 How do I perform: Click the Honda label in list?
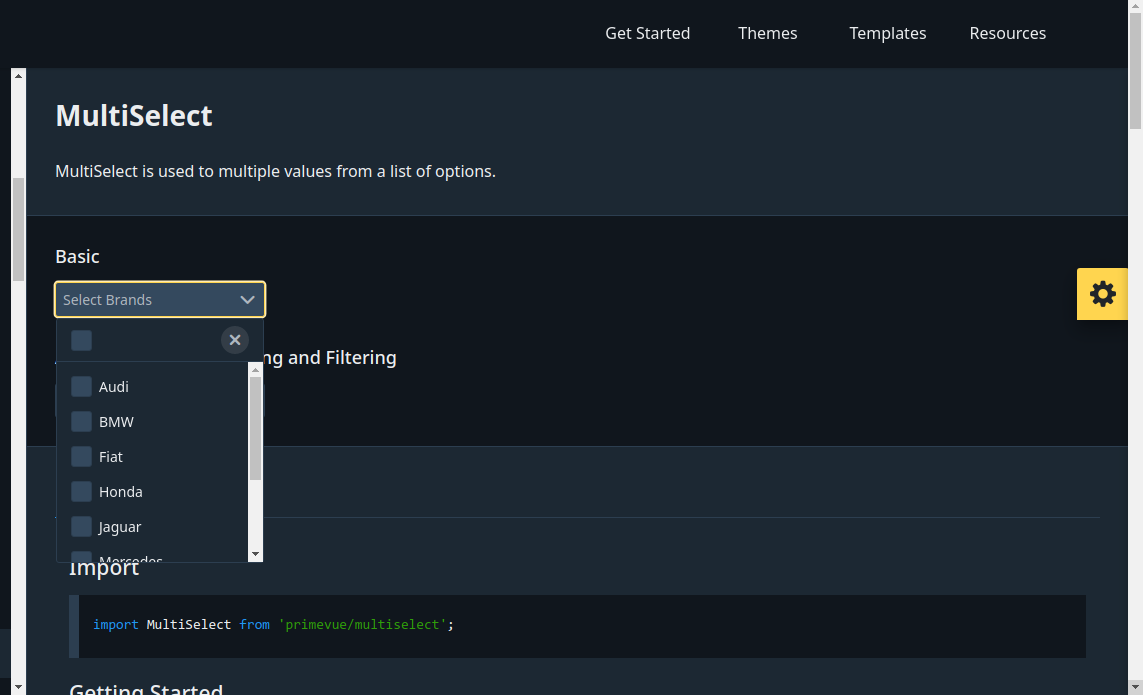[120, 492]
